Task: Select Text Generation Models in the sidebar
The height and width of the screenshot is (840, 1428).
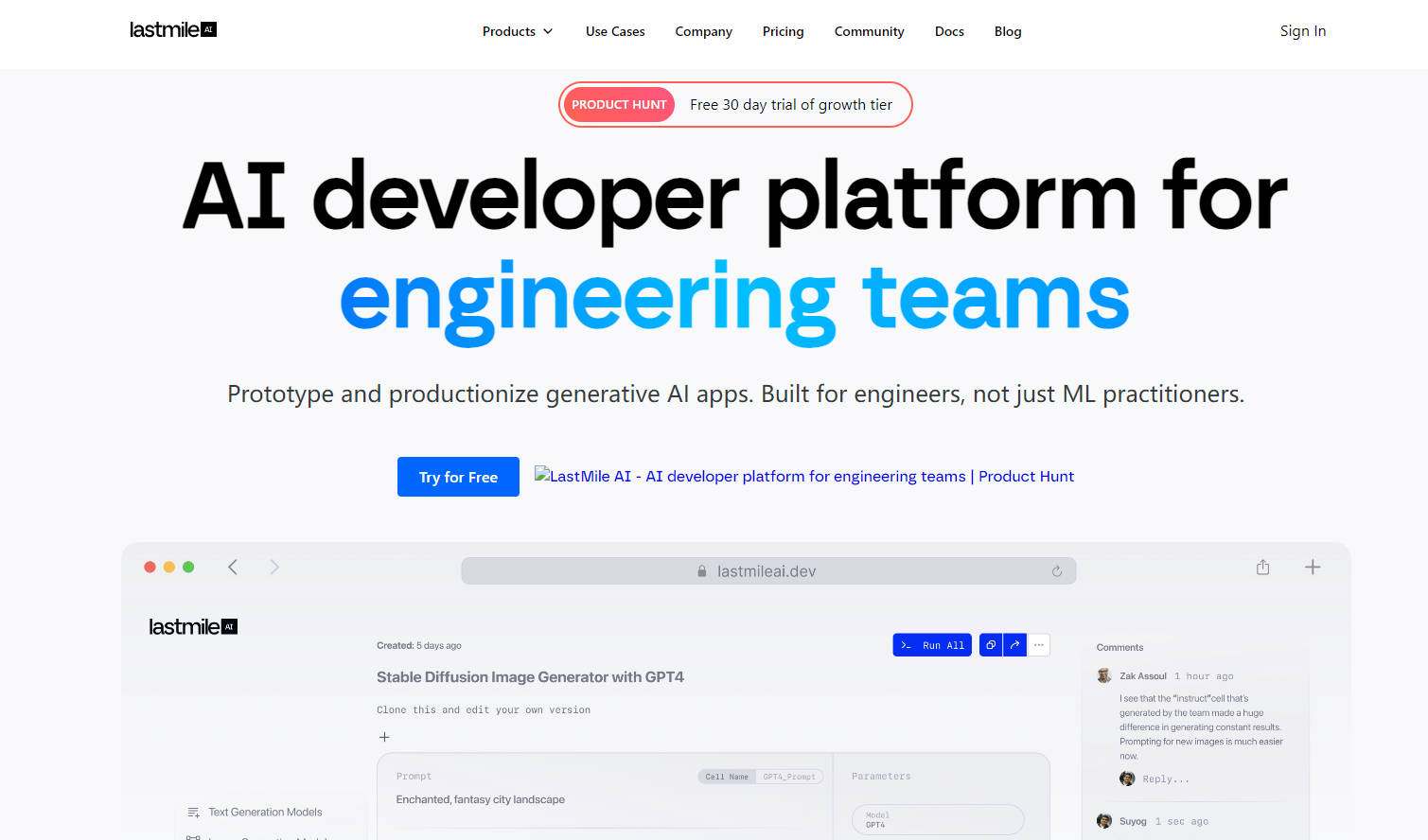Action: click(265, 812)
